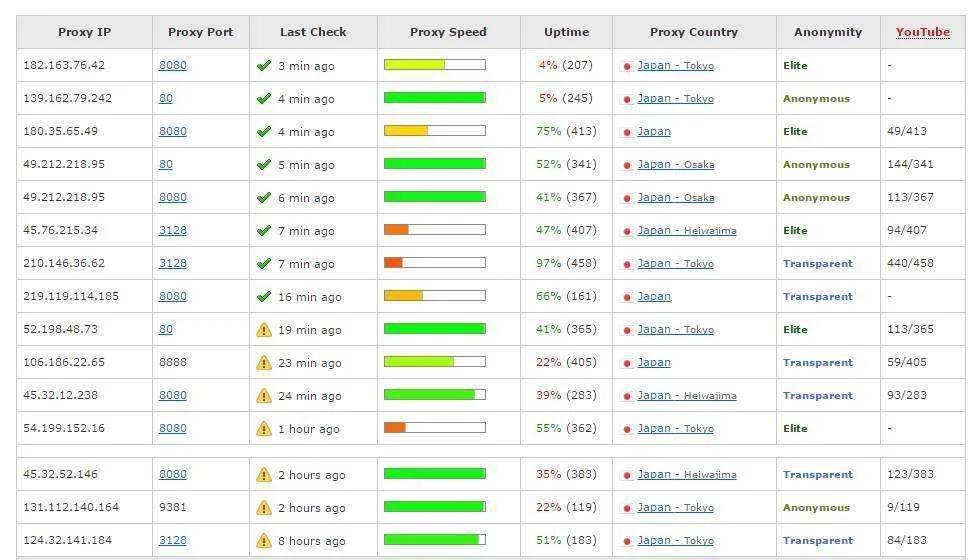
Task: Select the IP address 131.112.140.164
Action: coord(71,507)
